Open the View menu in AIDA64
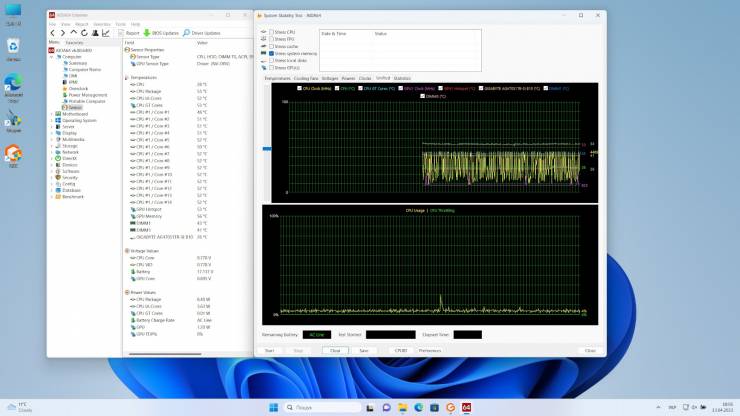The image size is (740, 416). point(66,24)
